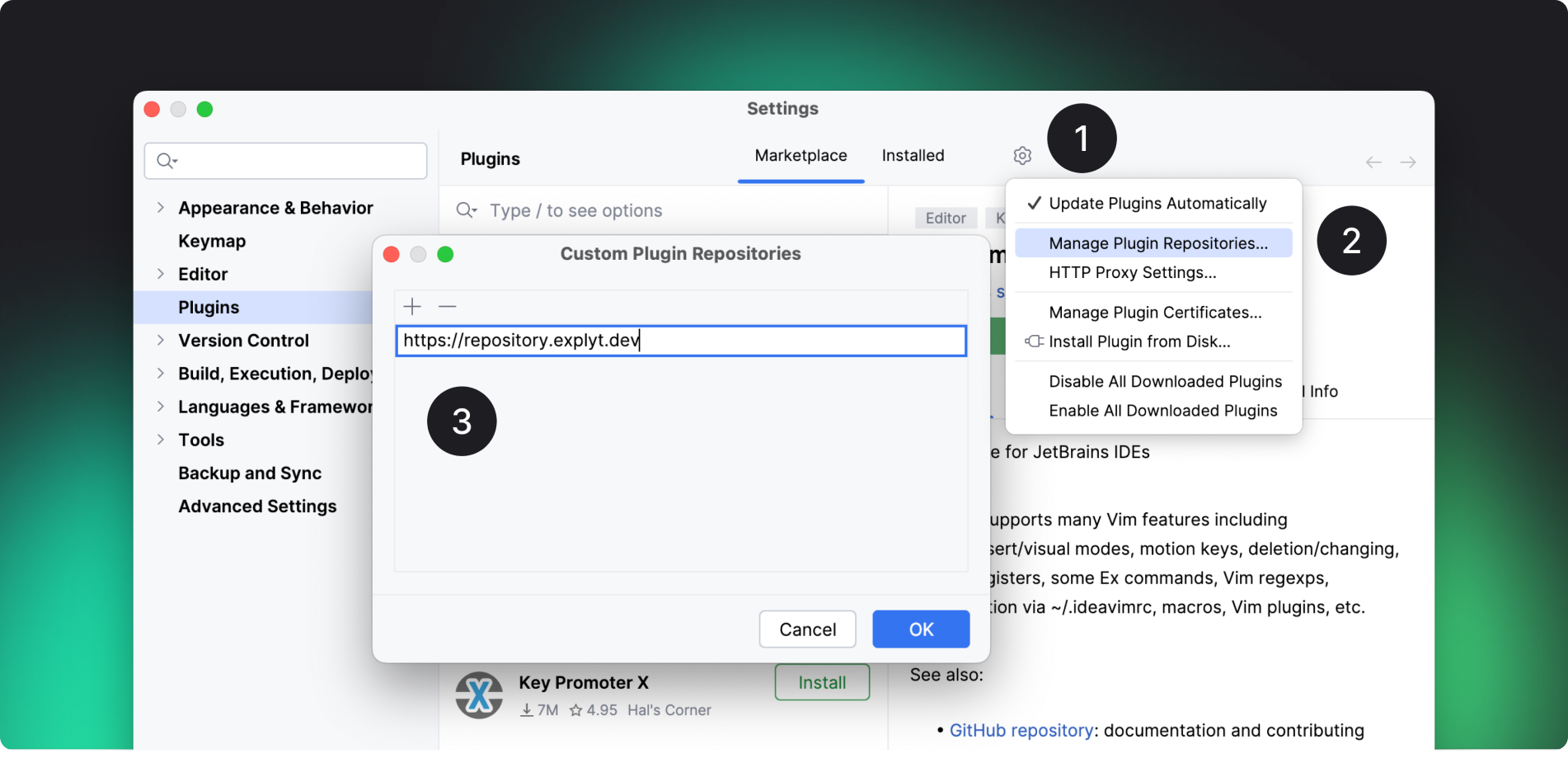Screen dimensions: 1568x777
Task: Click the search icon in plugin search
Action: (466, 210)
